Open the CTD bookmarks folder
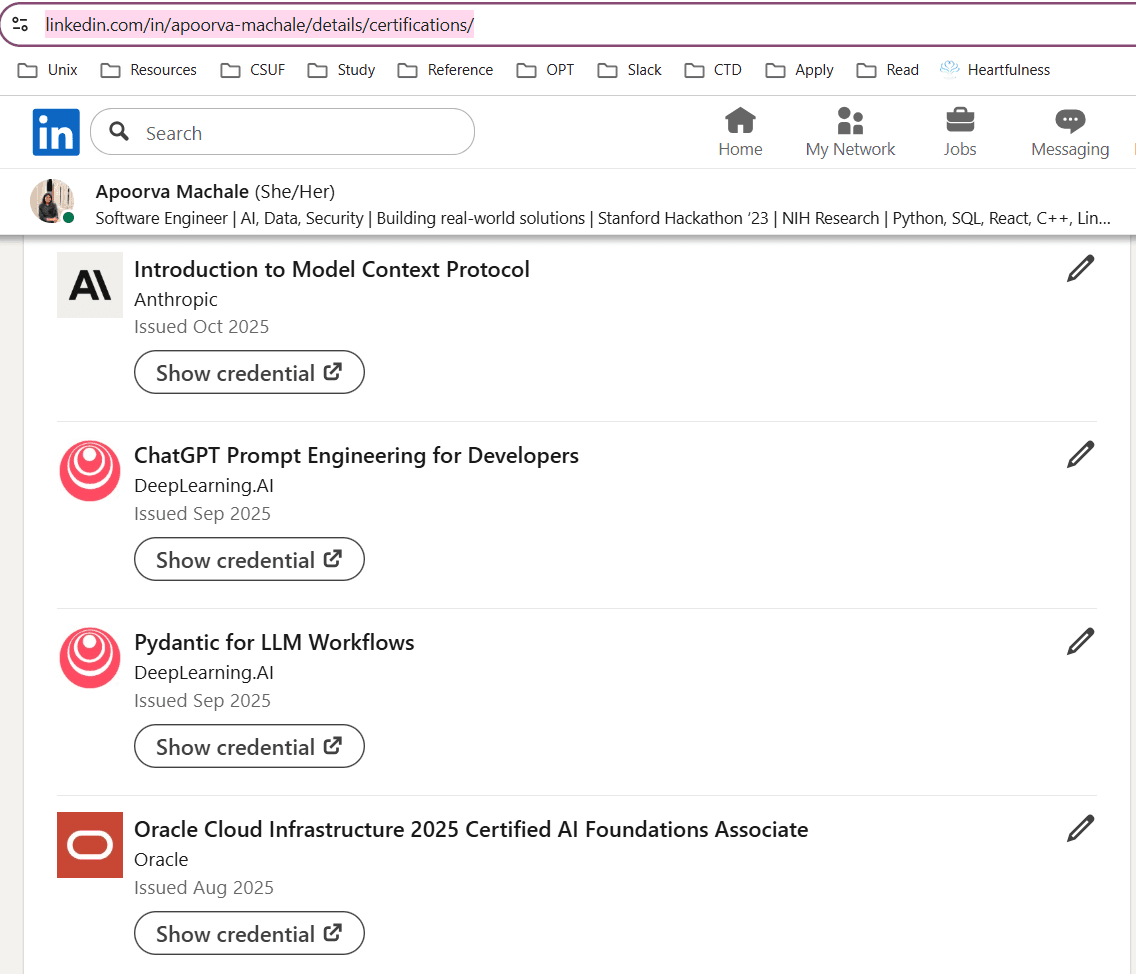 tap(713, 70)
